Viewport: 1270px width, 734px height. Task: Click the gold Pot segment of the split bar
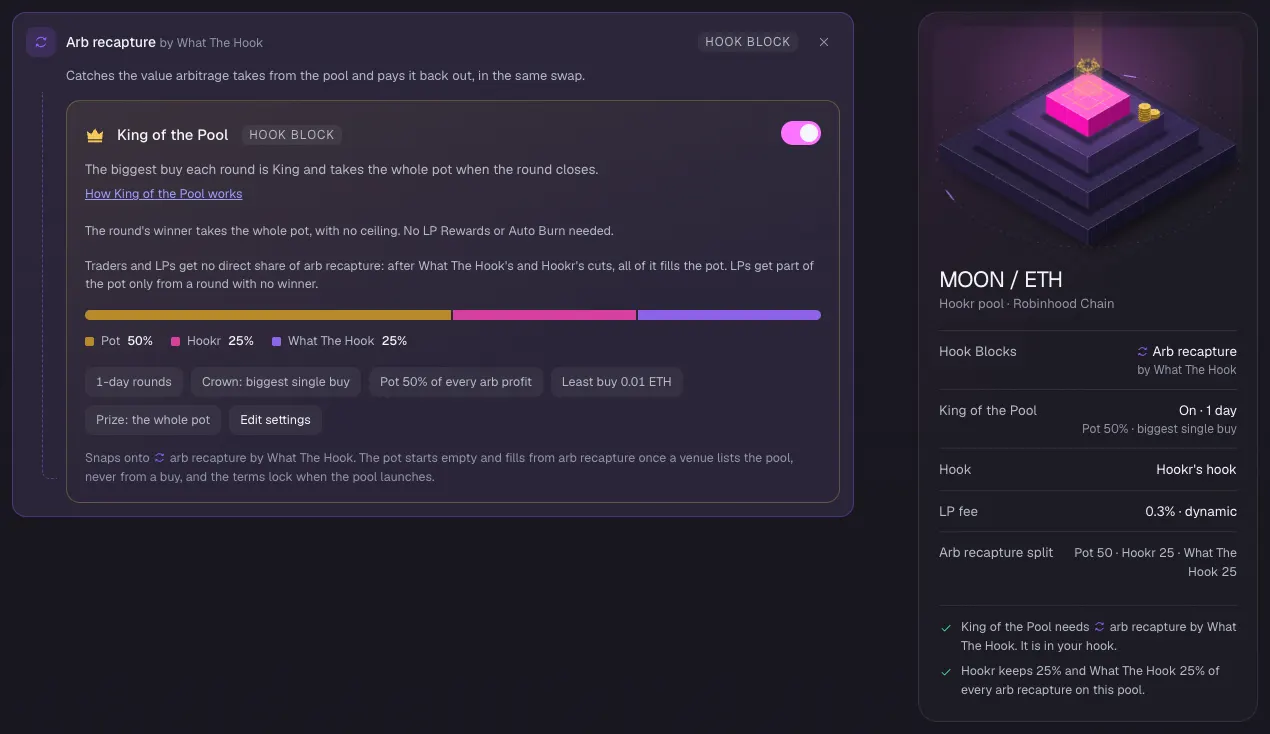tap(268, 315)
